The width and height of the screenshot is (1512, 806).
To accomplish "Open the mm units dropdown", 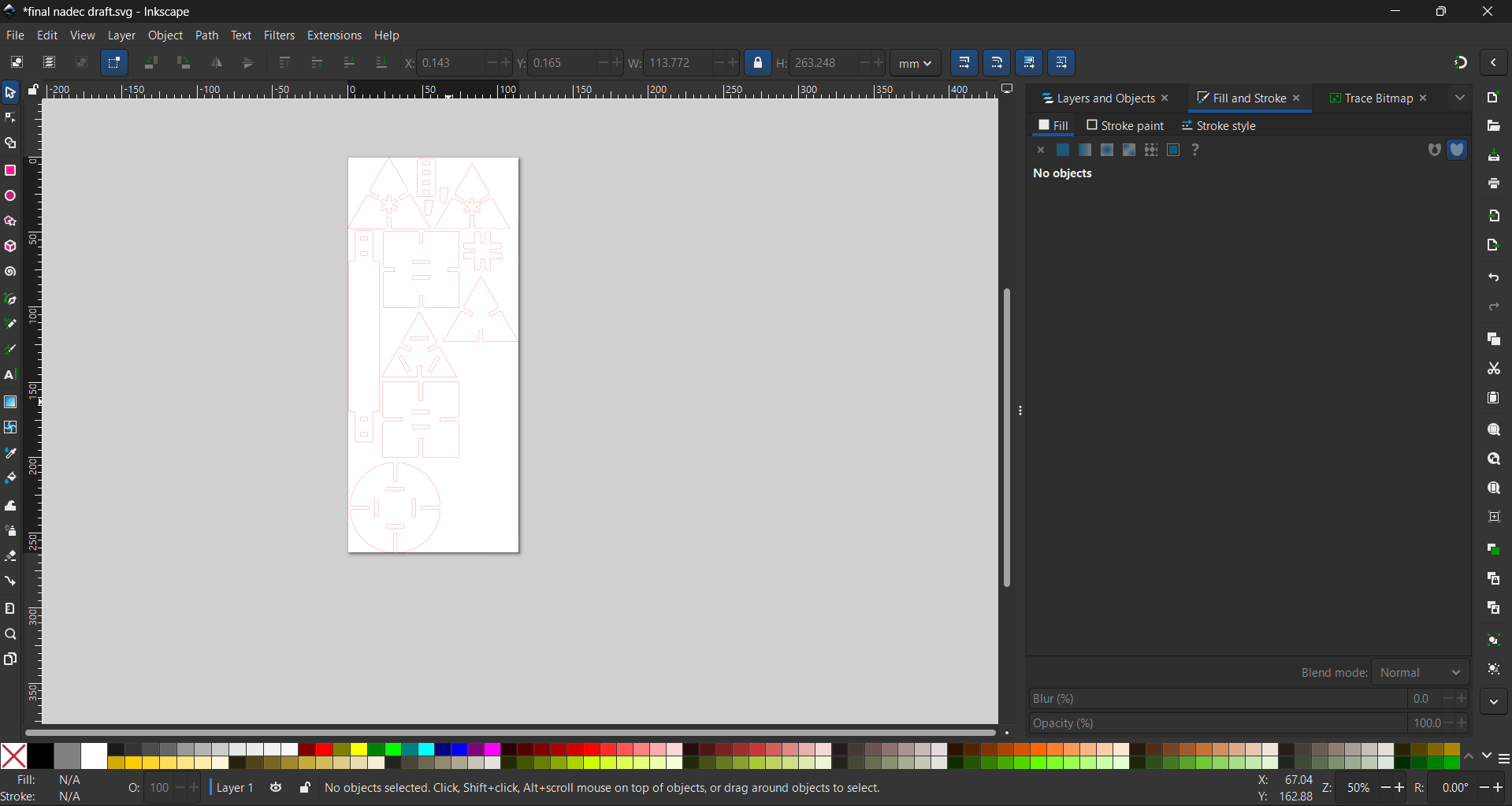I will [914, 63].
